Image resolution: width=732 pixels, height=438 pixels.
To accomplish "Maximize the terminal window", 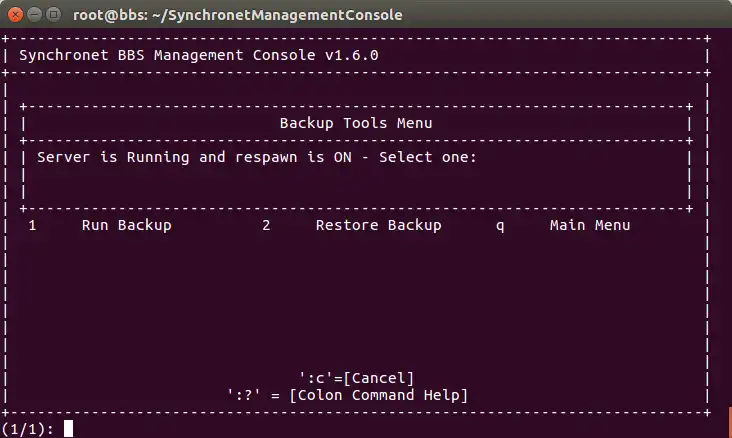I will click(53, 14).
